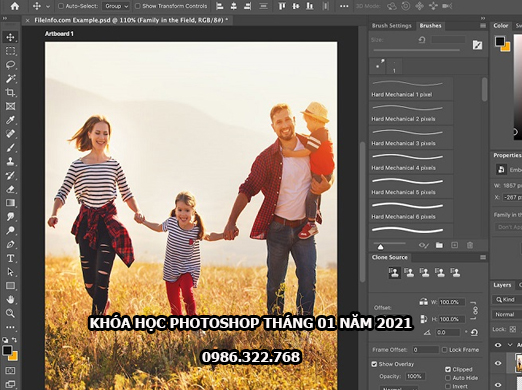Viewport: 522px width, 390px height.
Task: Select the Zoom tool
Action: 10,313
